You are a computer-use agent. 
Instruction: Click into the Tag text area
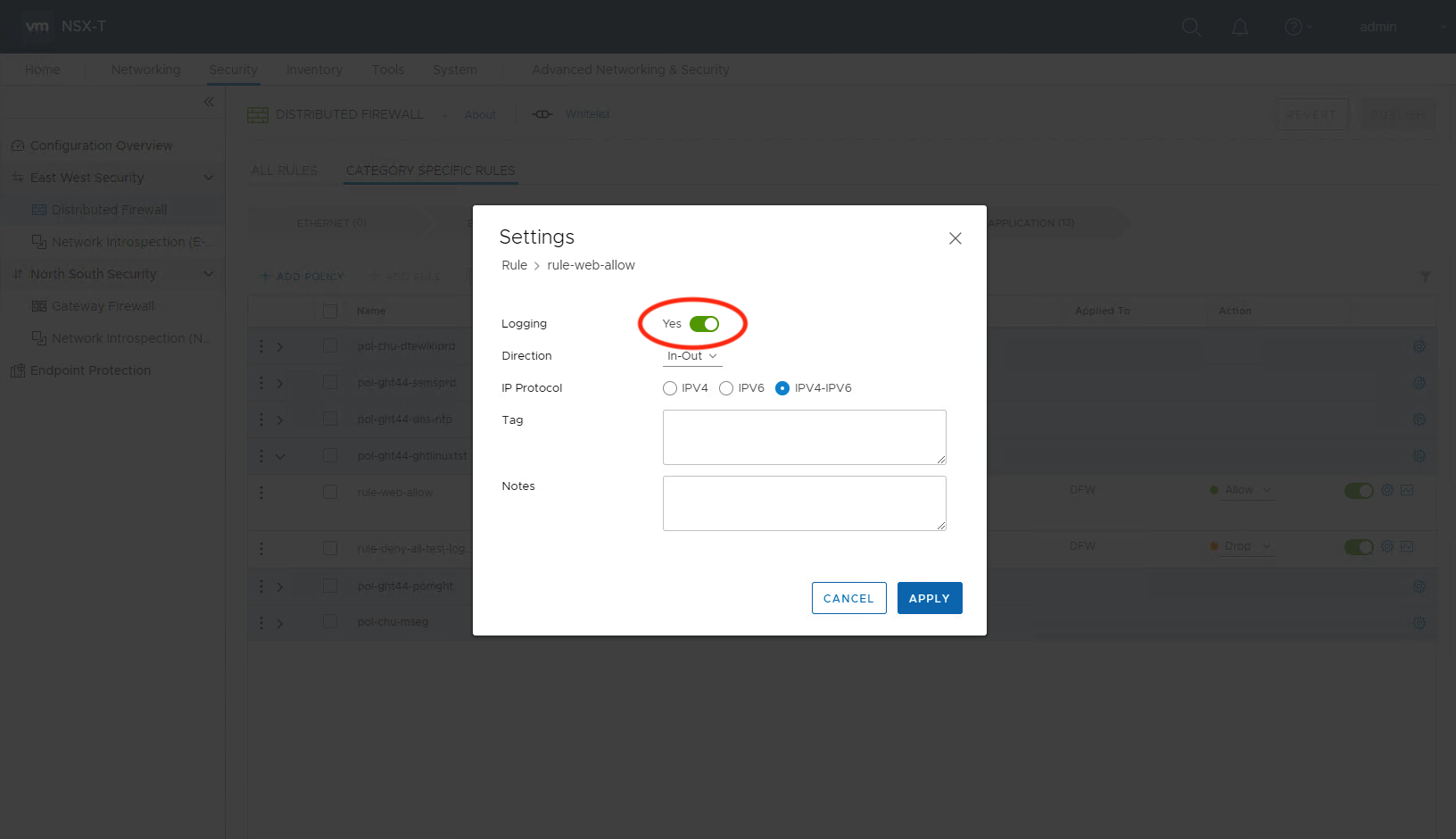pos(804,437)
